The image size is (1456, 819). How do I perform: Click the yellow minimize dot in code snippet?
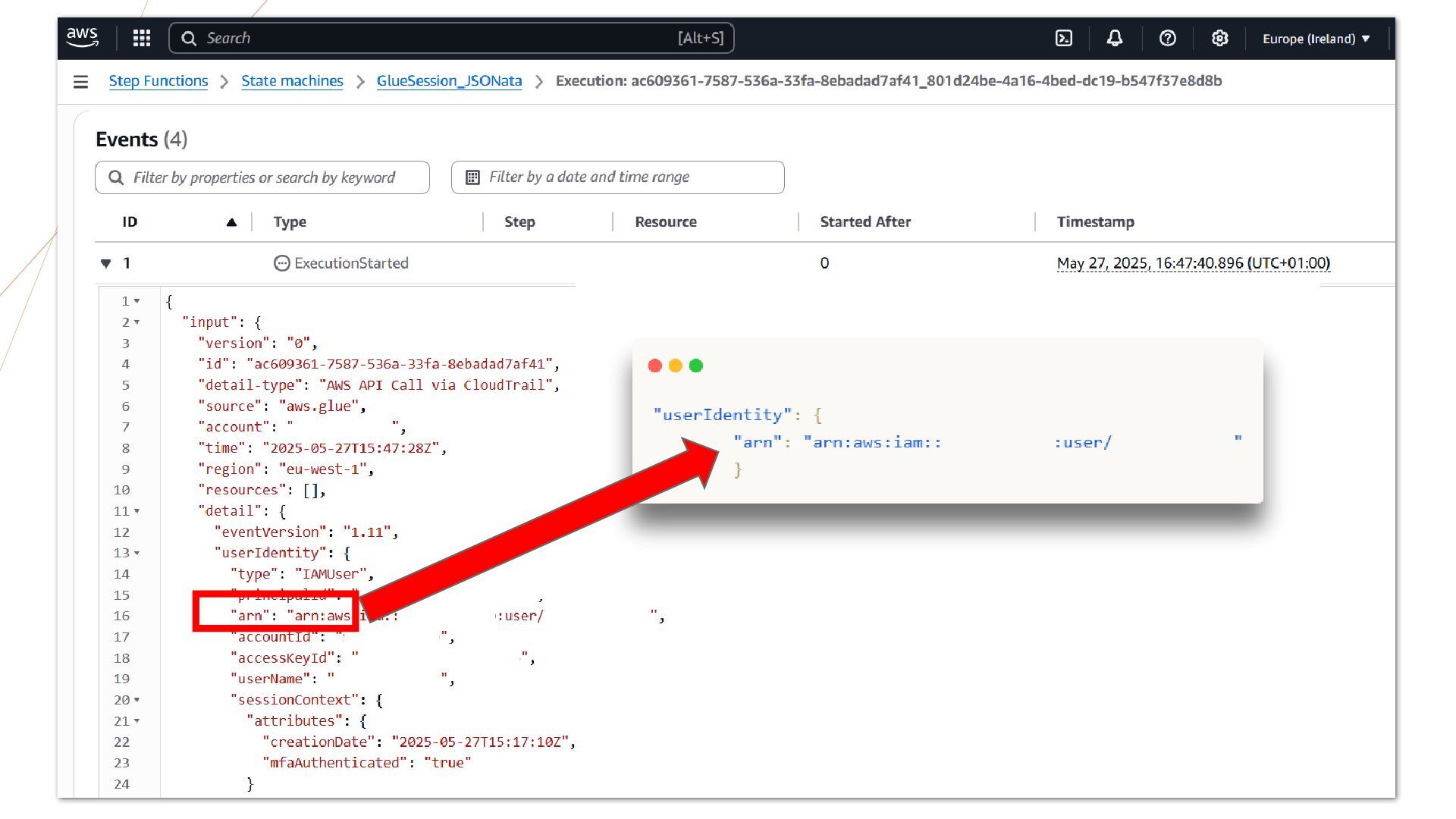point(676,366)
